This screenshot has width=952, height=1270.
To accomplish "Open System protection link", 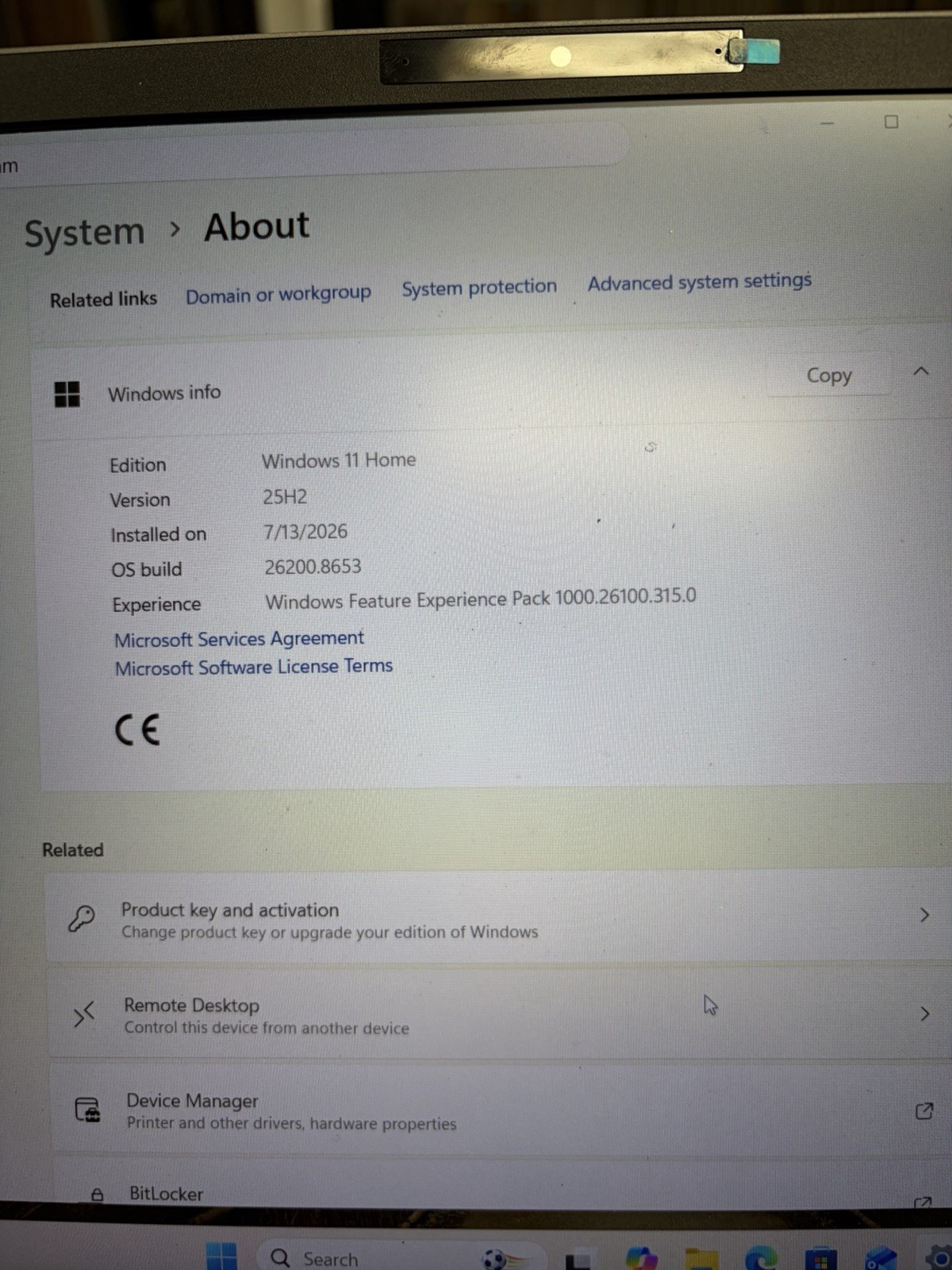I will [479, 287].
